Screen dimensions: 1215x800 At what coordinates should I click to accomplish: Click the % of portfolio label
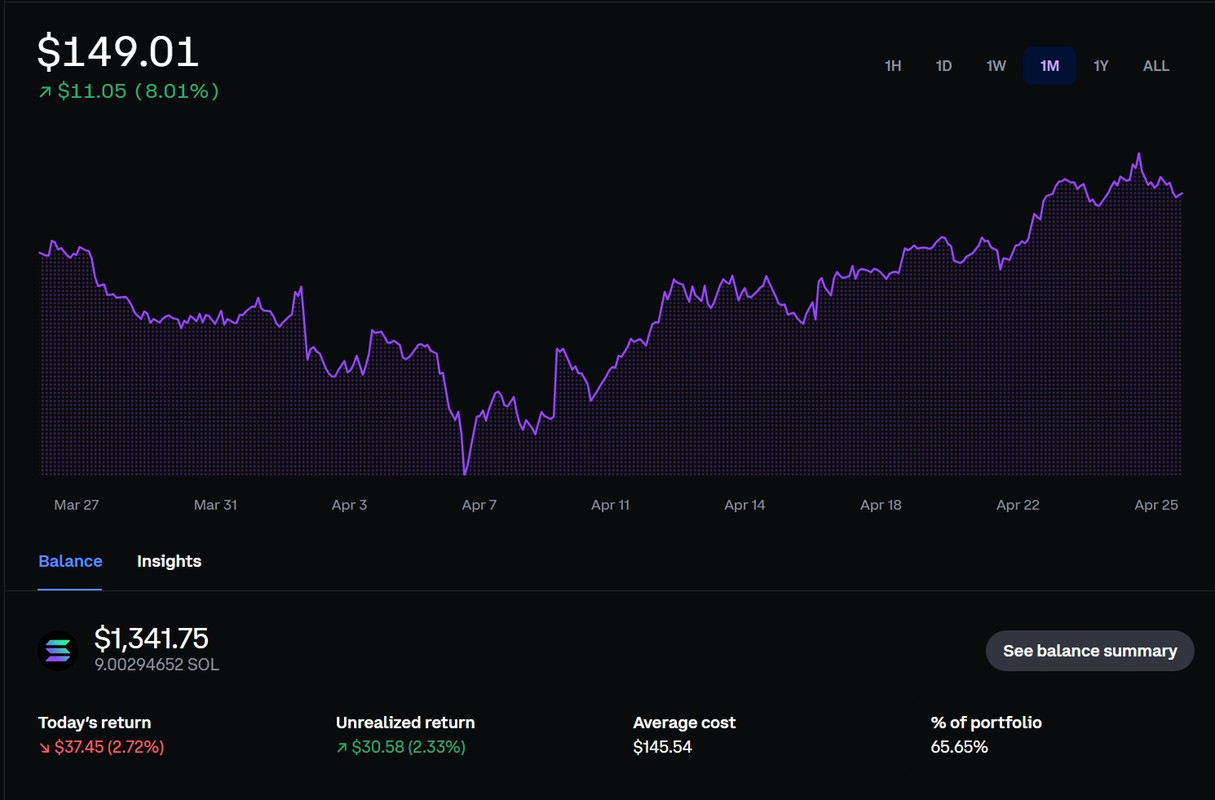tap(986, 722)
